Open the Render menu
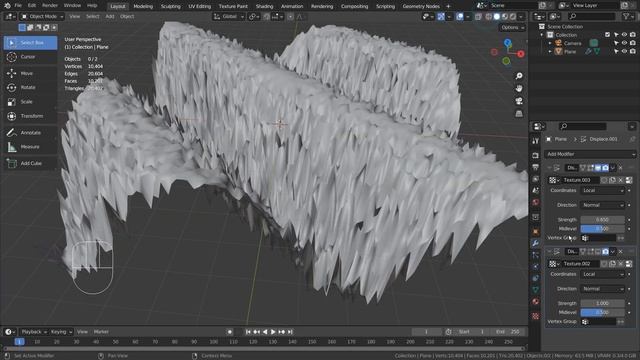This screenshot has height=360, width=640. click(50, 6)
